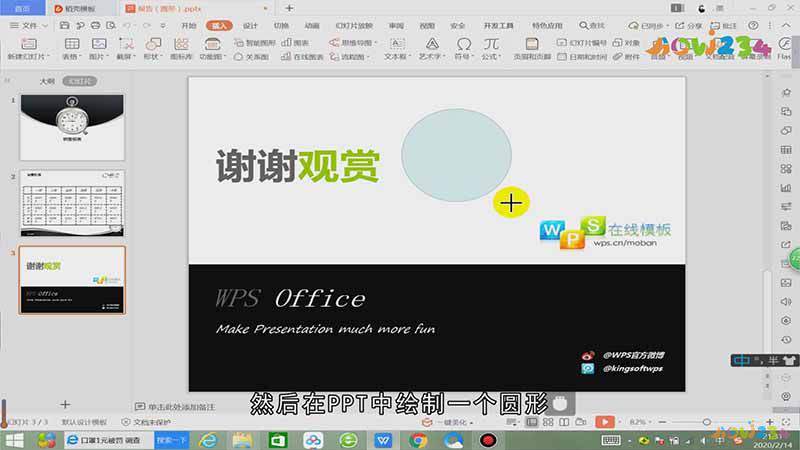Open the 开发工具 developer tools tab
This screenshot has height=450, width=800.
pos(498,25)
